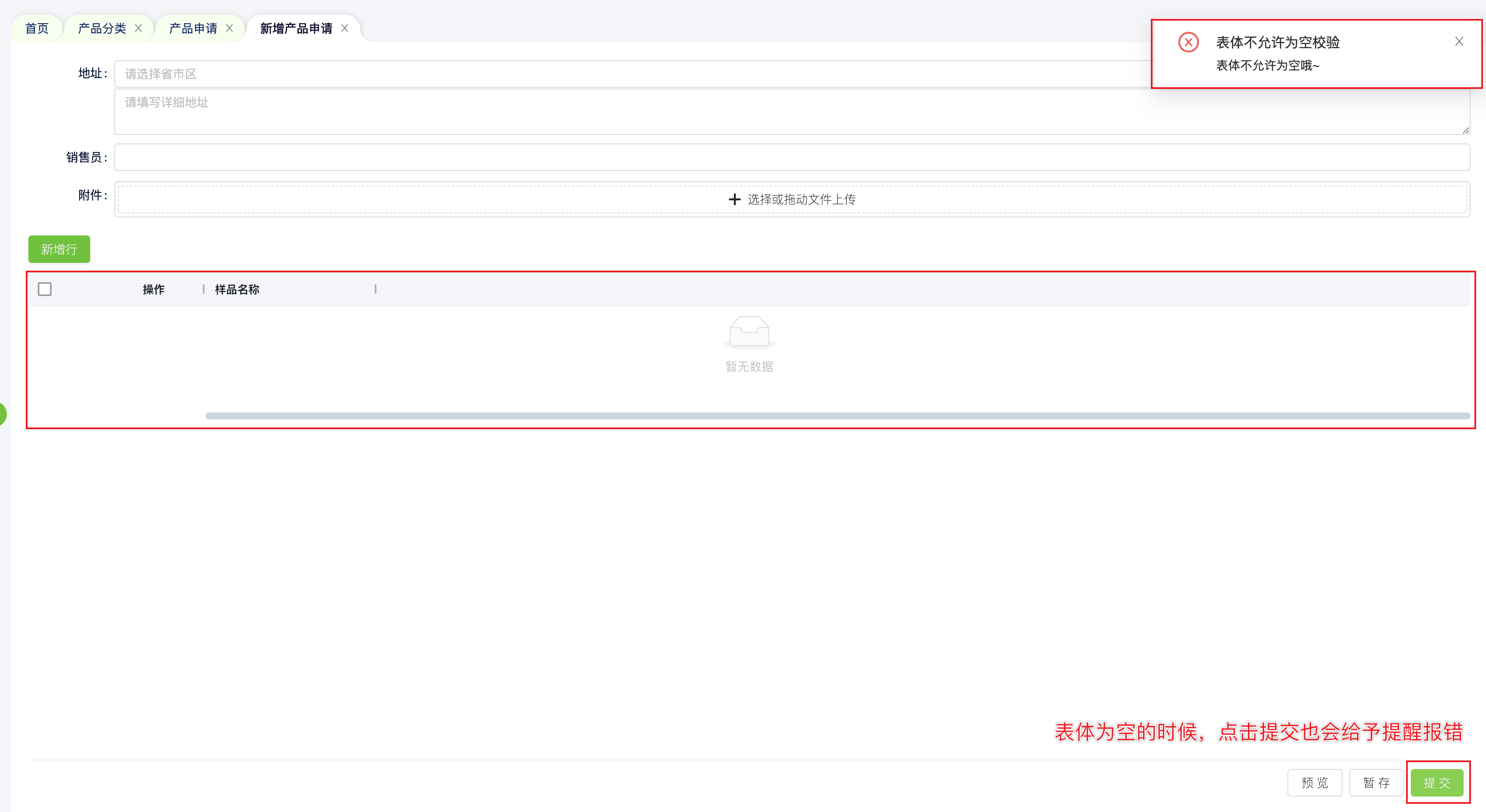Image resolution: width=1486 pixels, height=812 pixels.
Task: Close the 产品申请 tab via its X icon
Action: (229, 27)
